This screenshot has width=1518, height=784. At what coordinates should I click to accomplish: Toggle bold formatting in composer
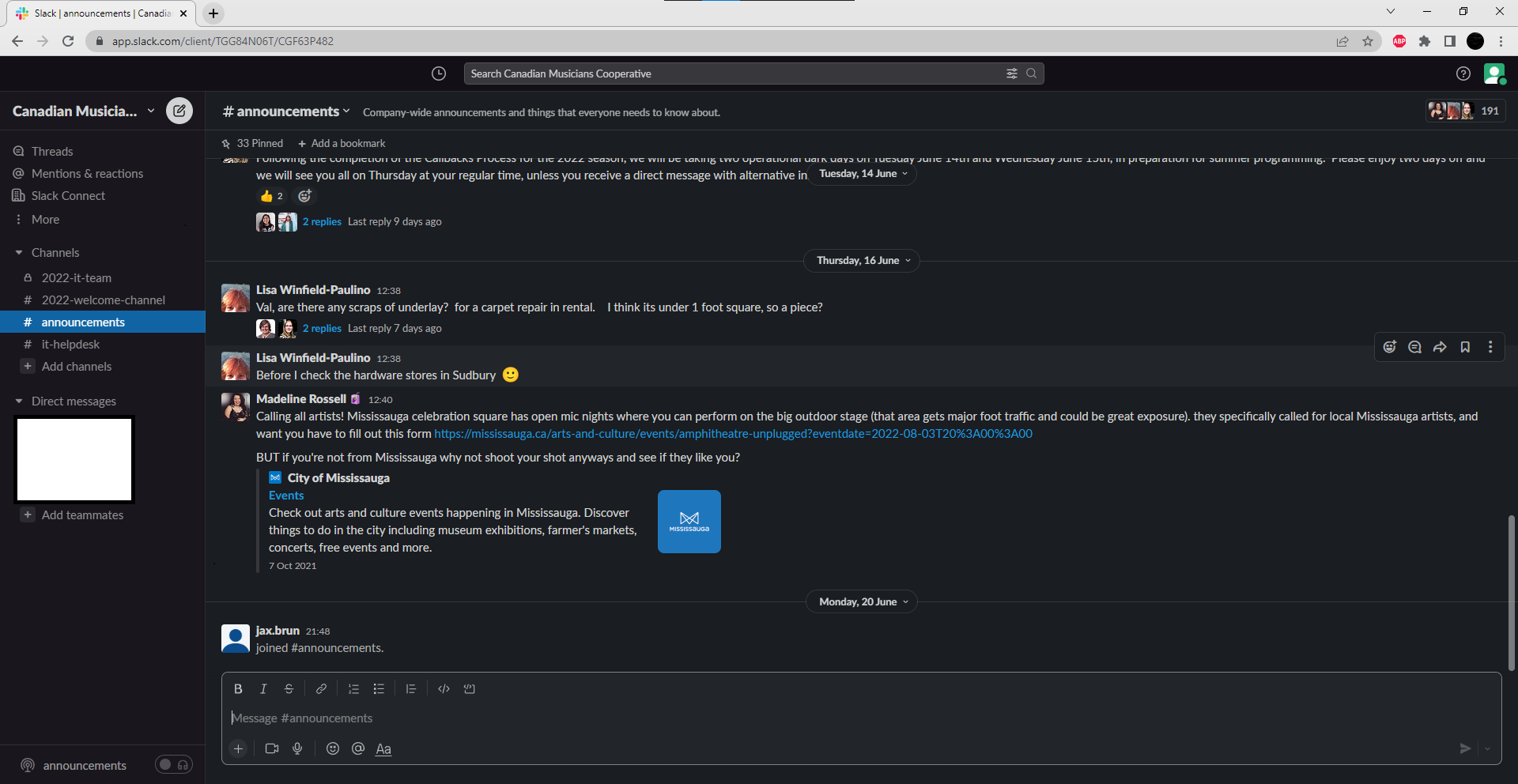[238, 689]
